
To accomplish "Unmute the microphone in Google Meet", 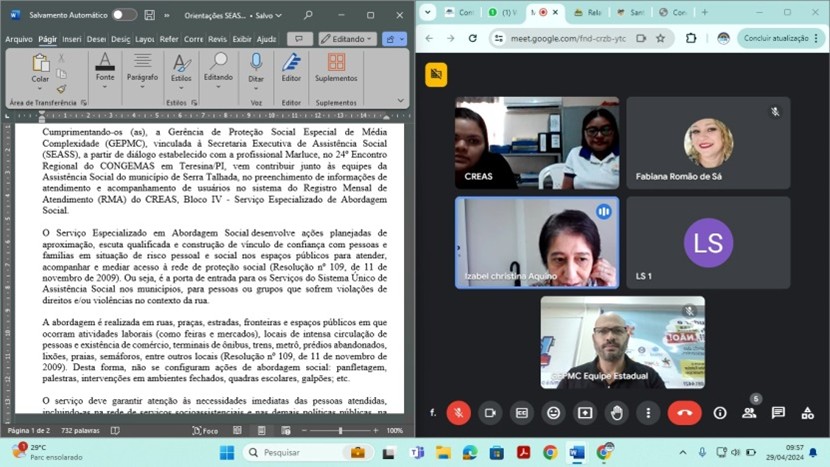I will pyautogui.click(x=459, y=412).
